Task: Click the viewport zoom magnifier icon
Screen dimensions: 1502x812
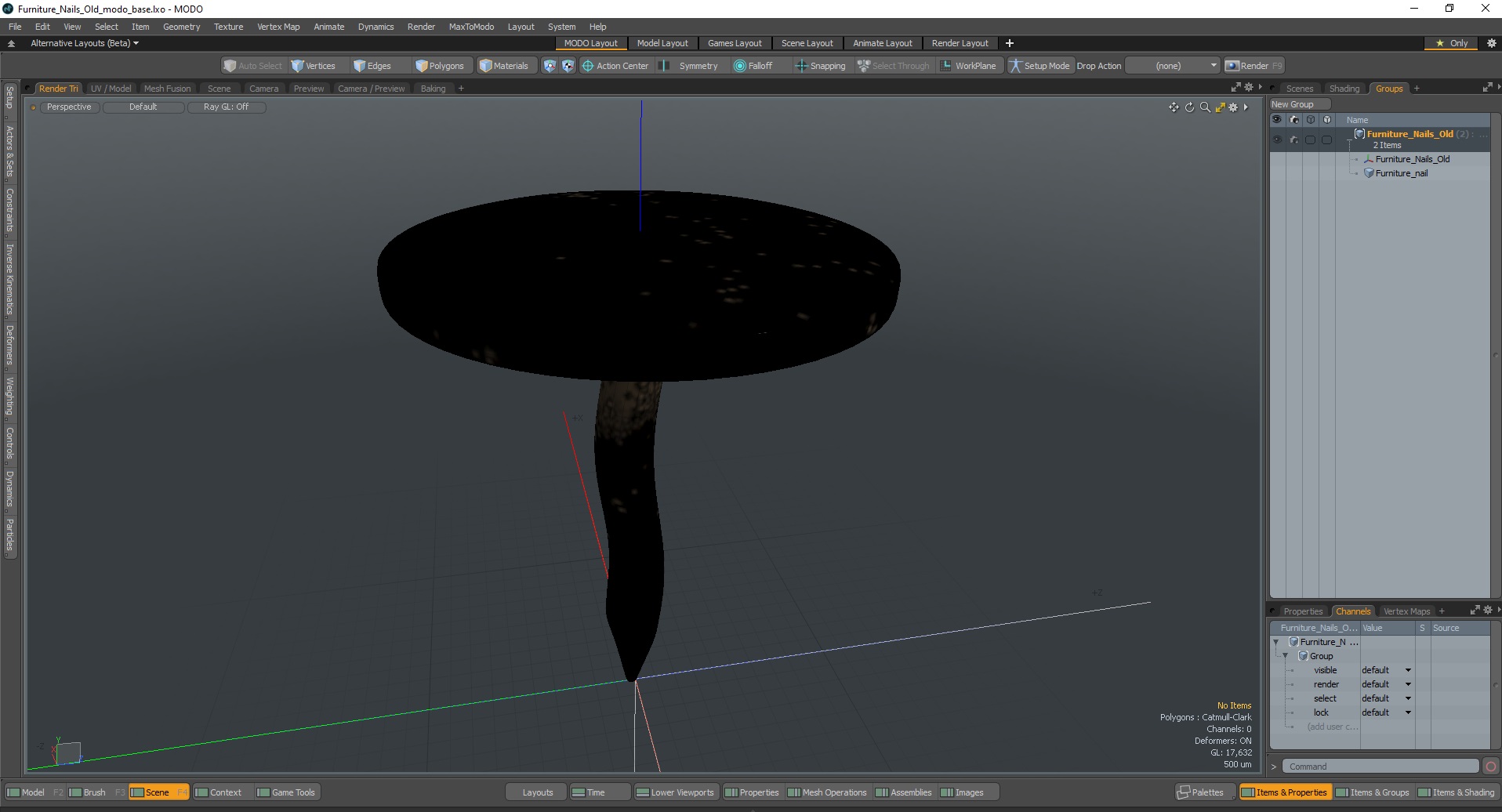Action: (1205, 107)
